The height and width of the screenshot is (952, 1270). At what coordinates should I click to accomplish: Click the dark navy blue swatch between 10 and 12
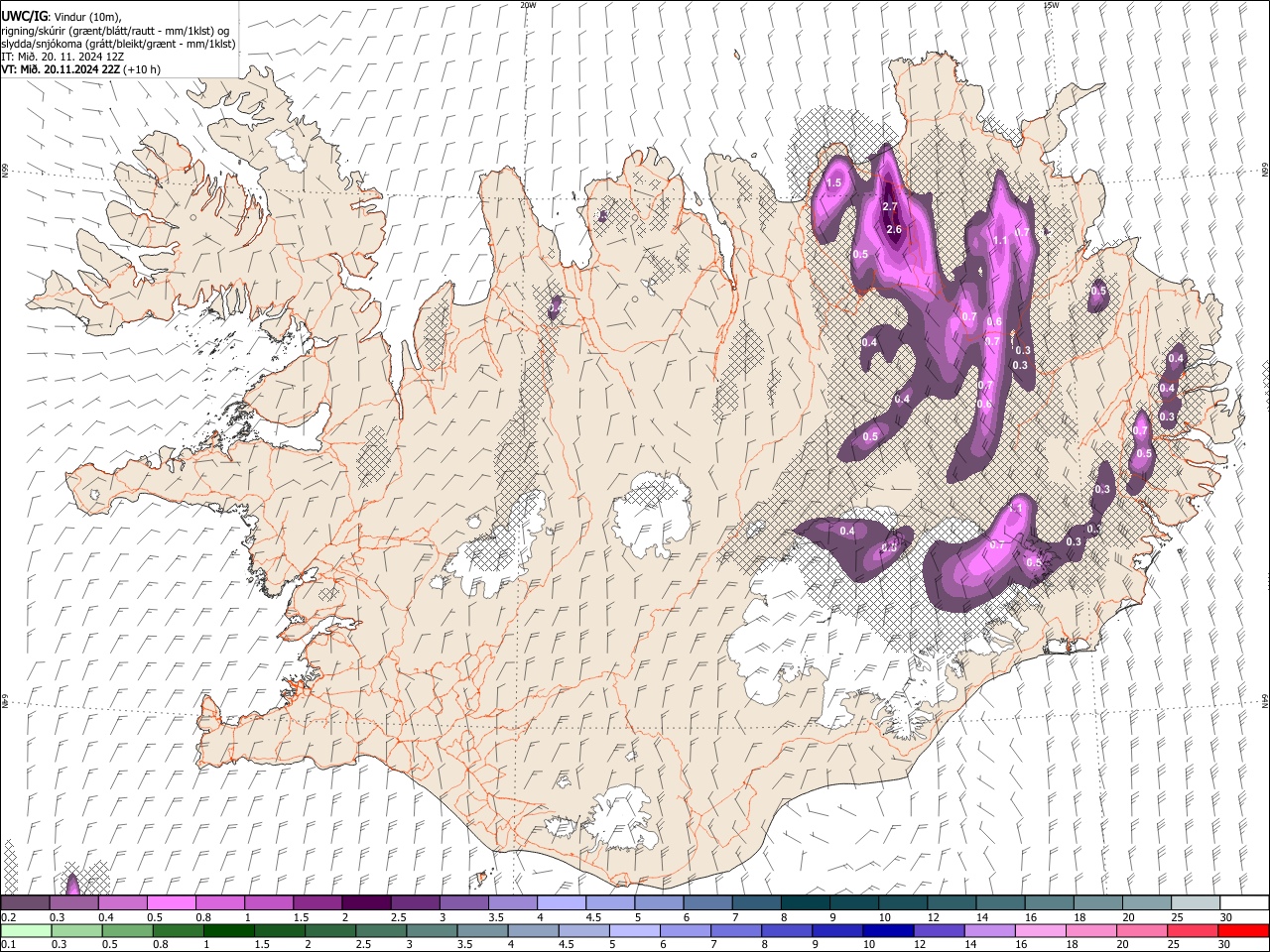(x=887, y=930)
